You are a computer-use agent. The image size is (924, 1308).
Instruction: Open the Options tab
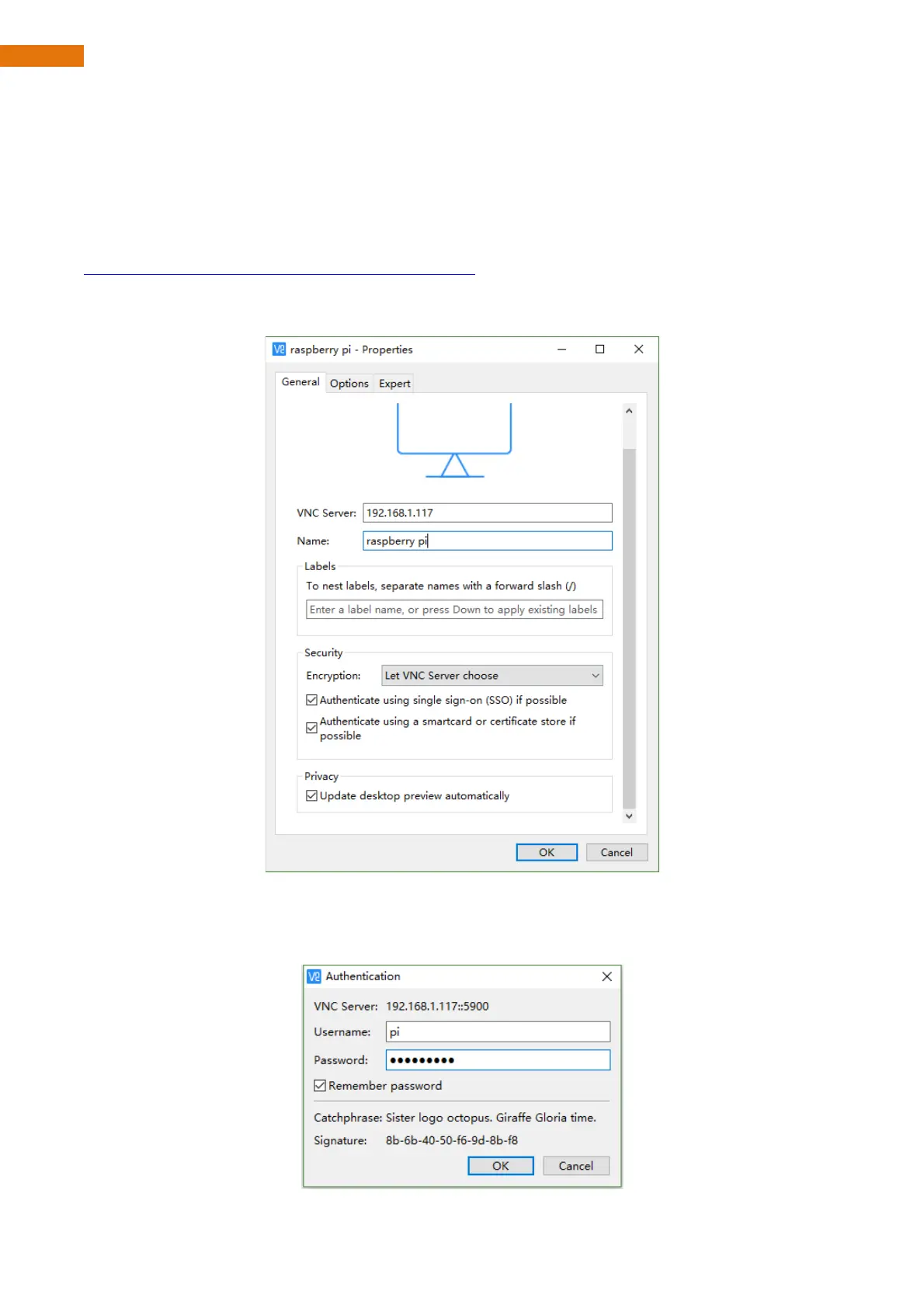click(x=349, y=384)
